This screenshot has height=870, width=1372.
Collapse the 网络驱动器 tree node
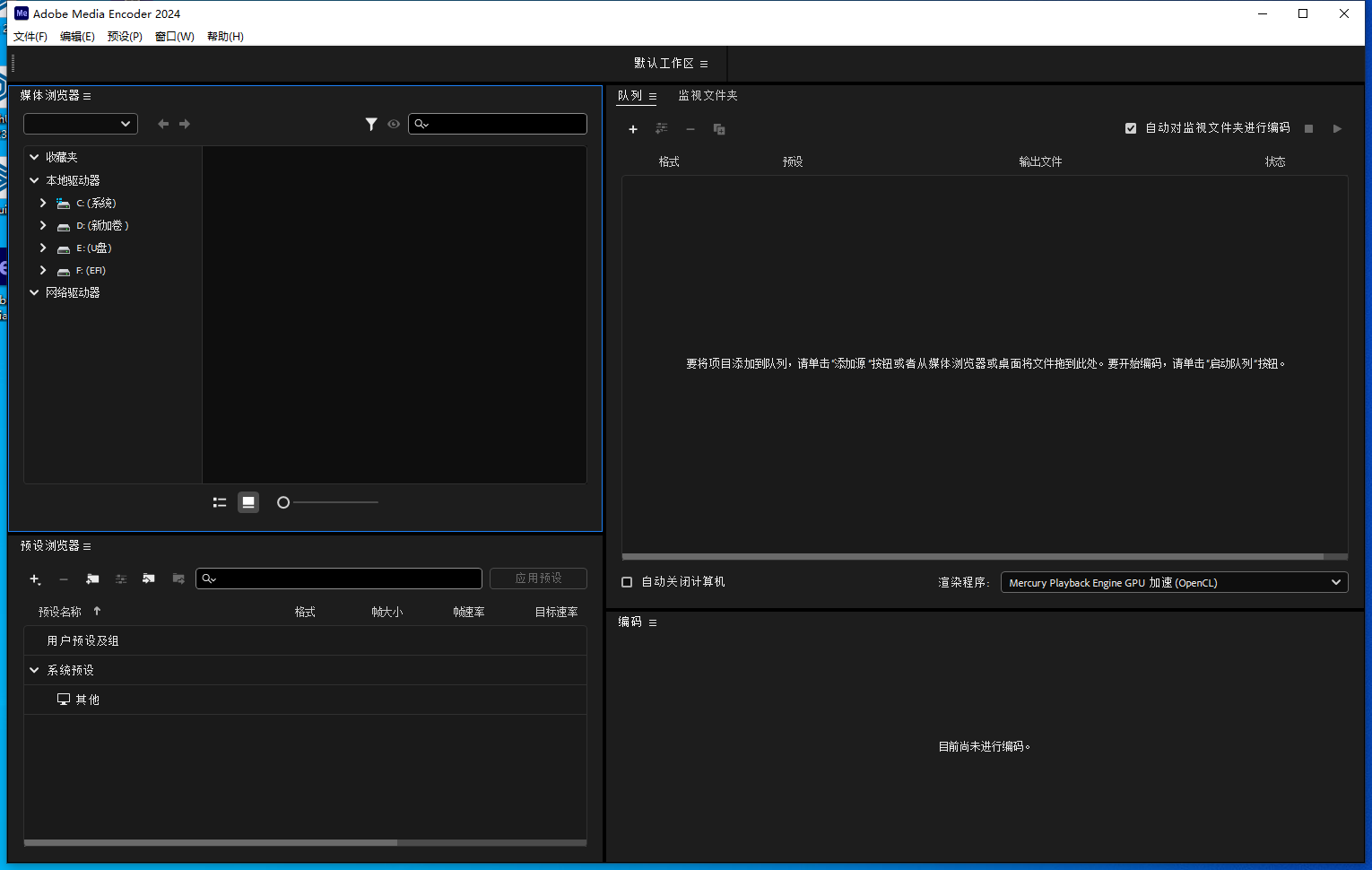[34, 292]
